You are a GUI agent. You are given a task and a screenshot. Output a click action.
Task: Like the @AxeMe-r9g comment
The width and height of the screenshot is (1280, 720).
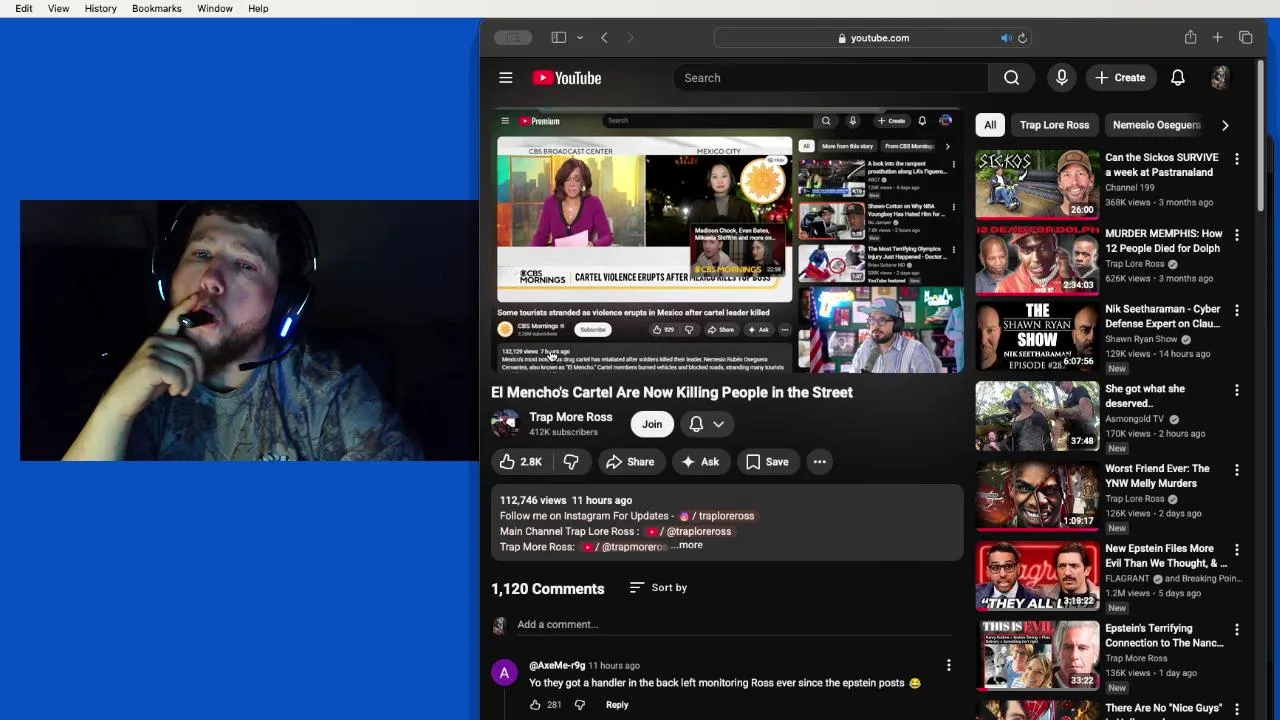point(535,705)
